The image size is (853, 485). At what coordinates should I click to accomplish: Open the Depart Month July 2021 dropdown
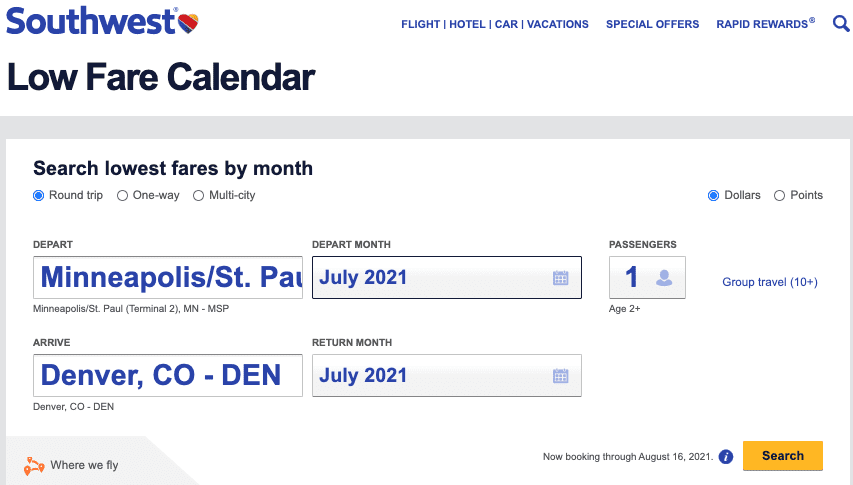pyautogui.click(x=447, y=277)
